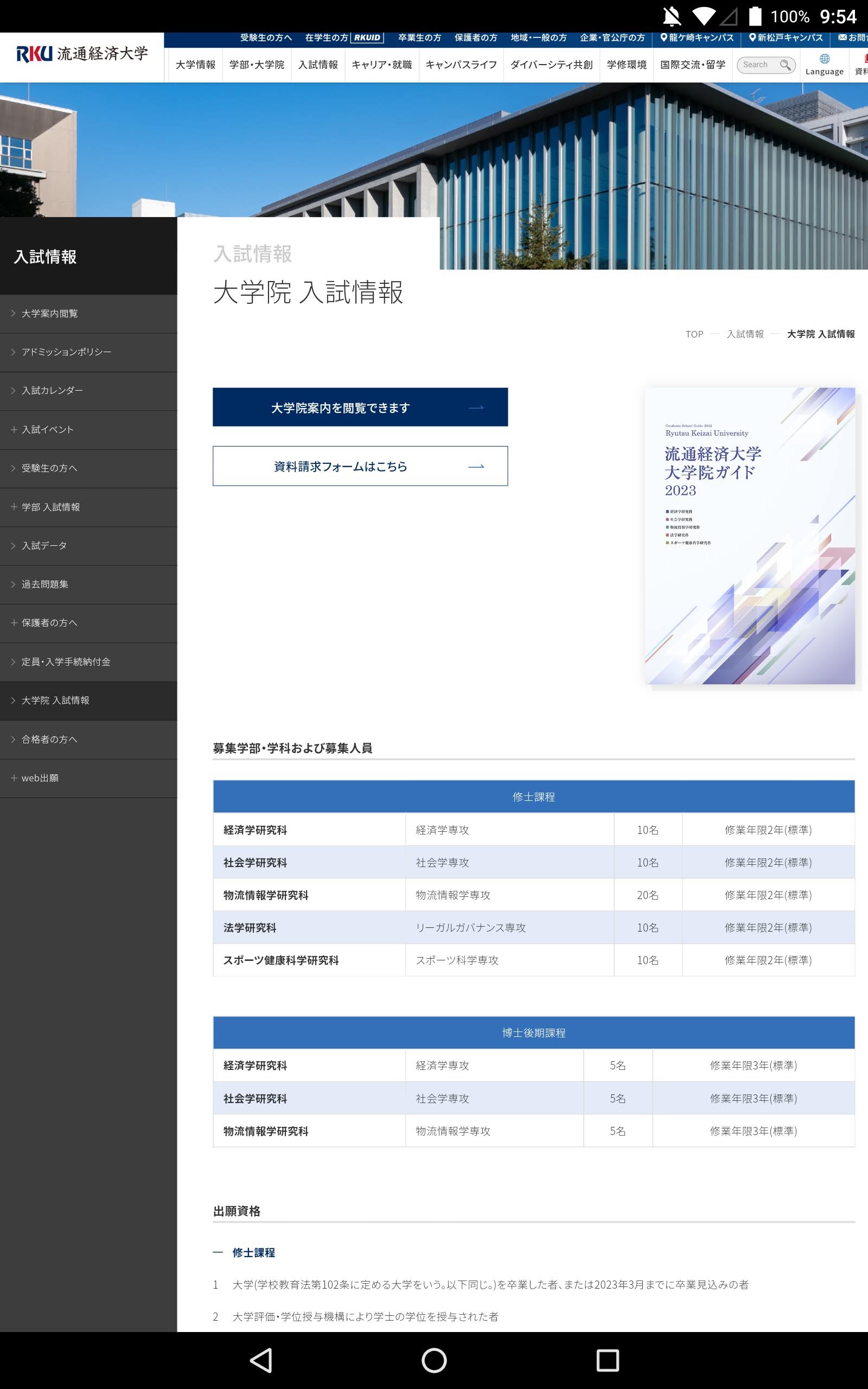Open the キャリア・就職 navigation menu
Screen dimensions: 868x1389
pos(382,65)
